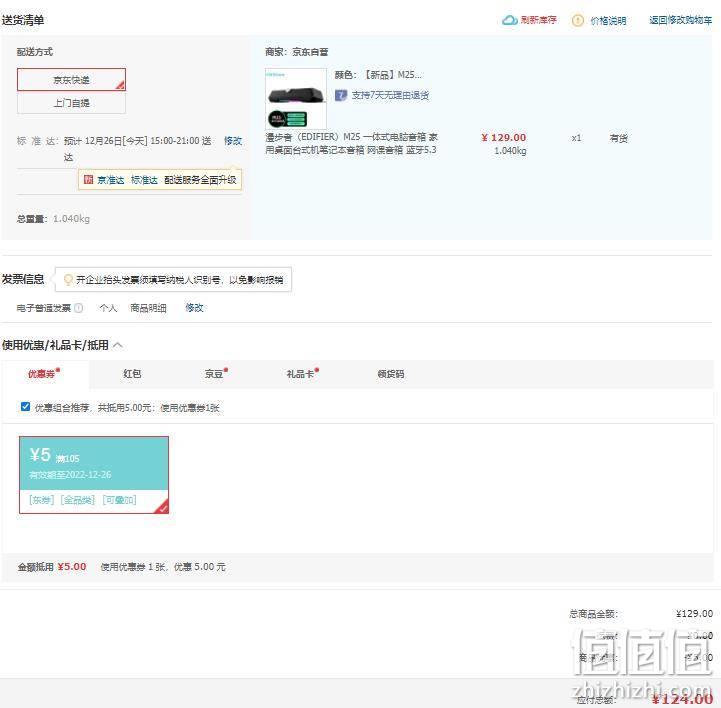Click the 商家：京东自营 label
Image resolution: width=721 pixels, height=708 pixels.
[x=297, y=52]
